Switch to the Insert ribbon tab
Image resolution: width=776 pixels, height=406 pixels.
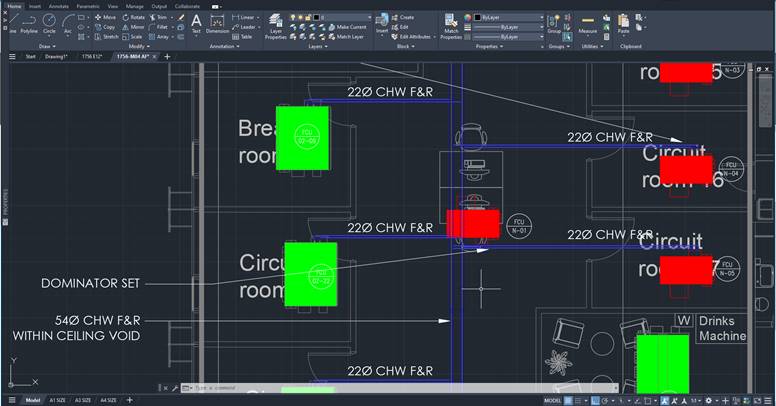click(x=35, y=6)
